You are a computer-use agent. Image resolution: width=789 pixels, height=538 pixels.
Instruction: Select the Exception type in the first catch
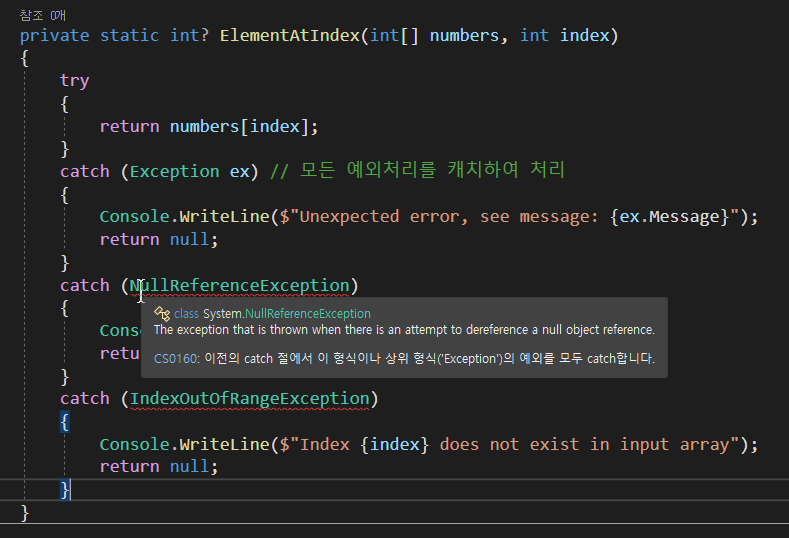[175, 171]
